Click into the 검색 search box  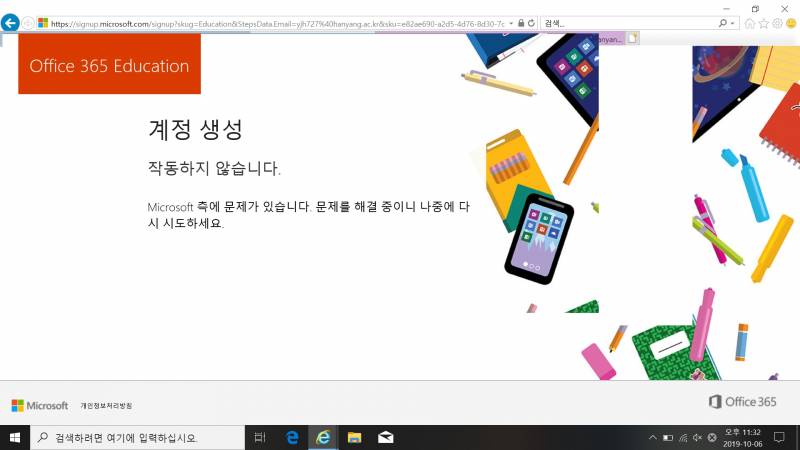click(x=630, y=23)
